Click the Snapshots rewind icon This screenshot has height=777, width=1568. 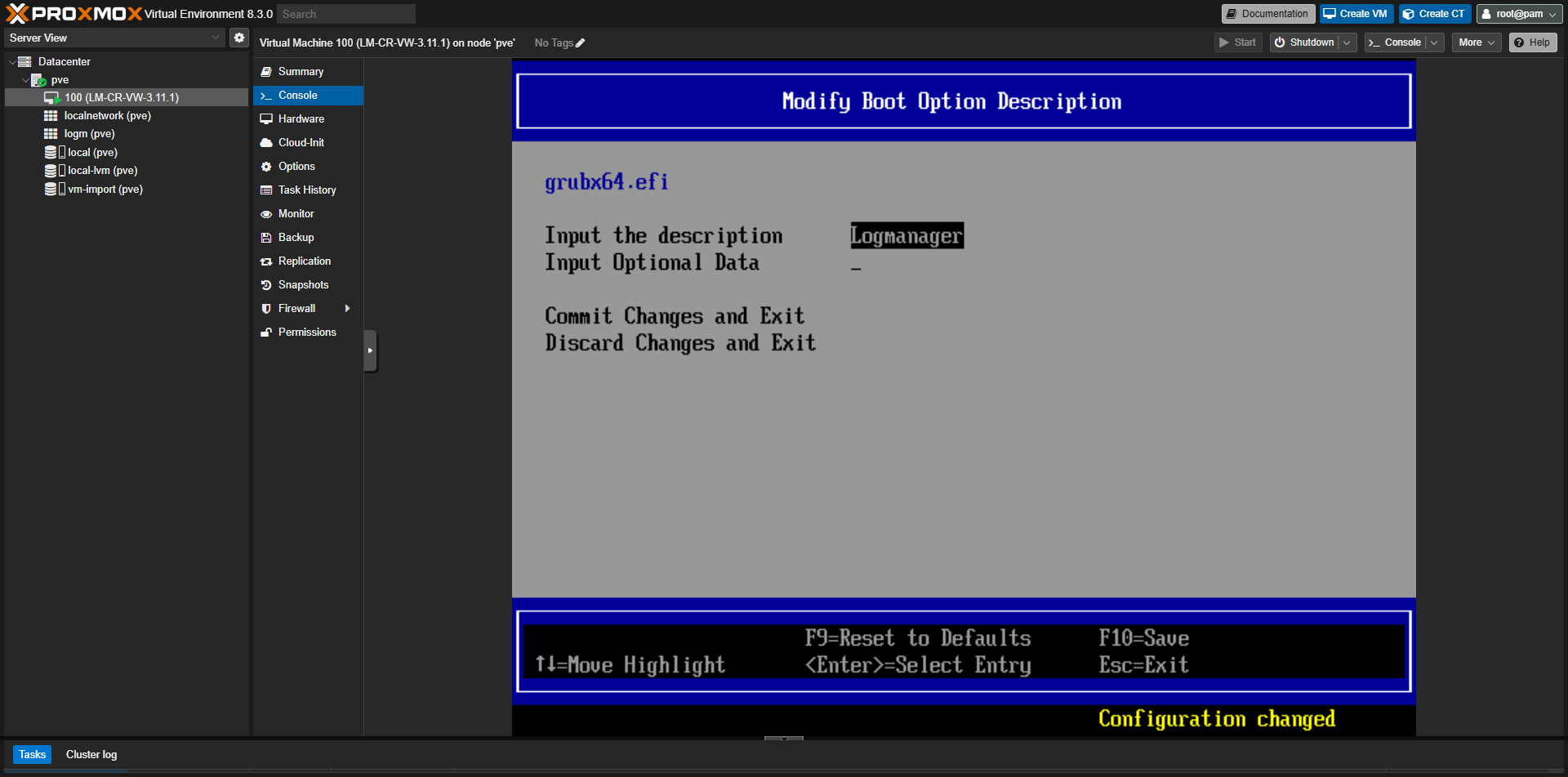[266, 284]
